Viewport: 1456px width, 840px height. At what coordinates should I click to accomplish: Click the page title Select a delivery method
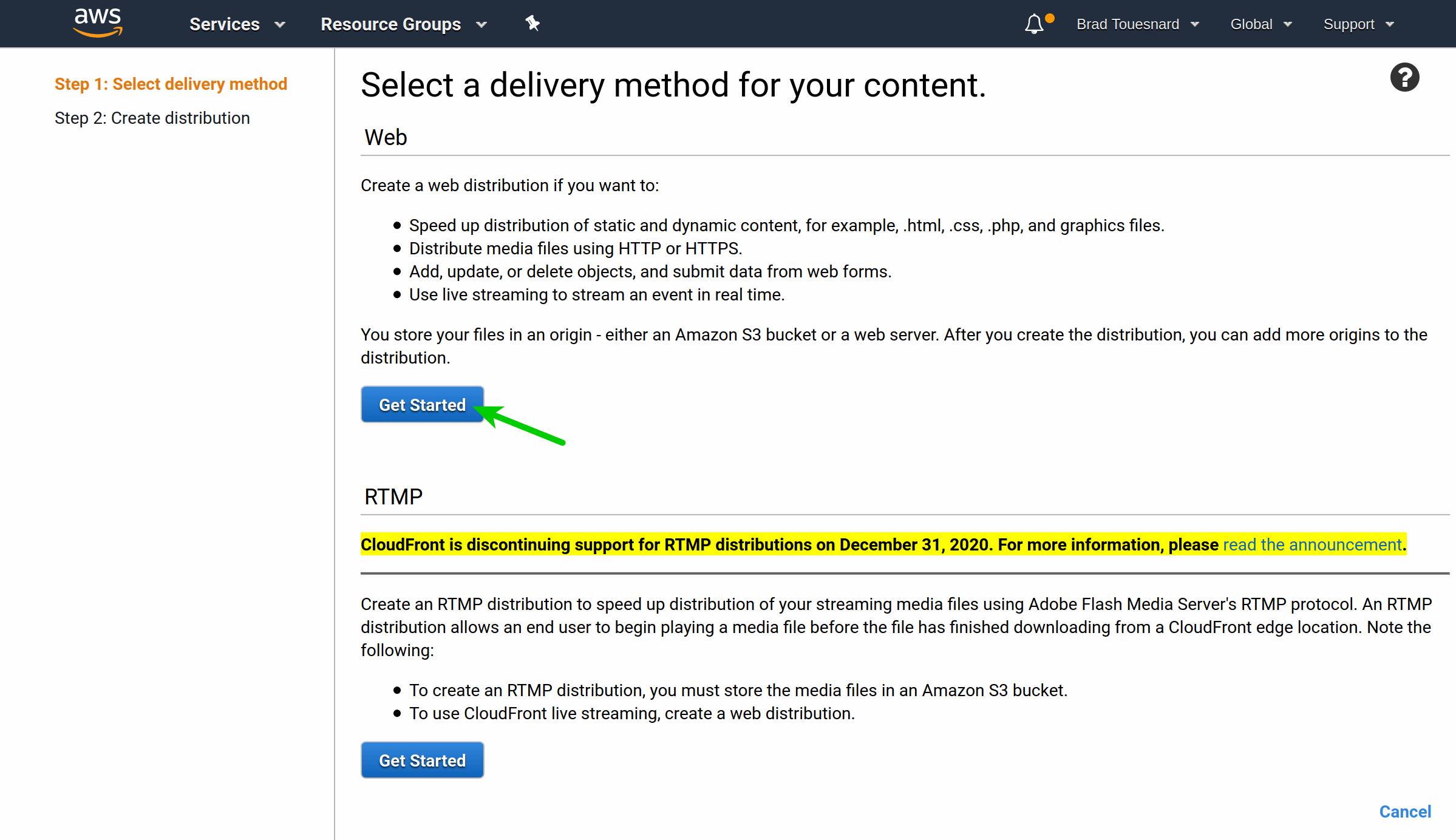pyautogui.click(x=673, y=84)
